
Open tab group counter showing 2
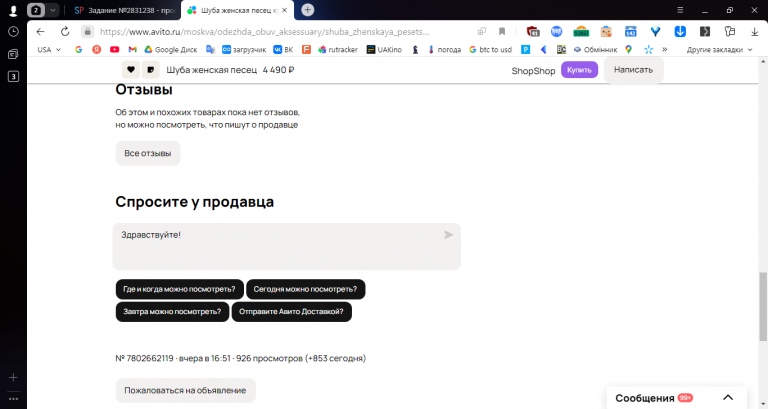coord(36,10)
